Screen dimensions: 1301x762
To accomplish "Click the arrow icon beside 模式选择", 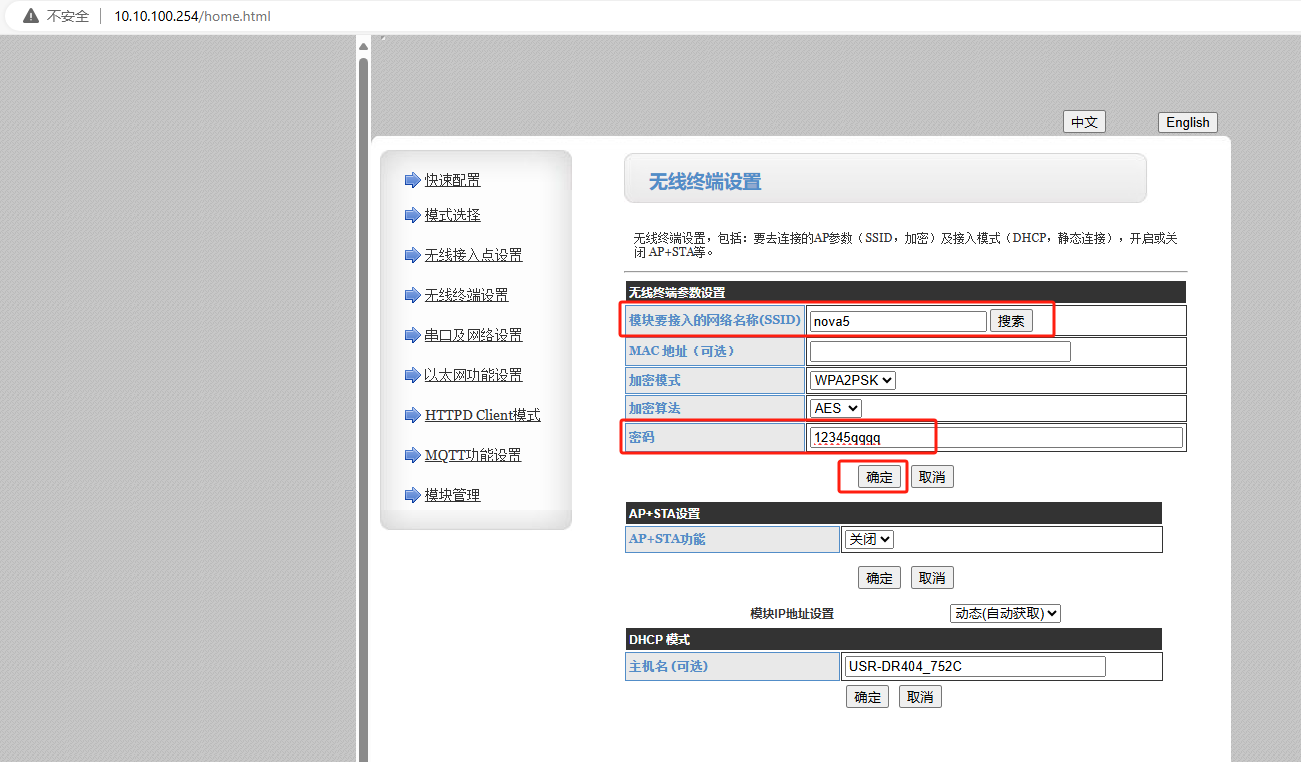I will coord(412,215).
